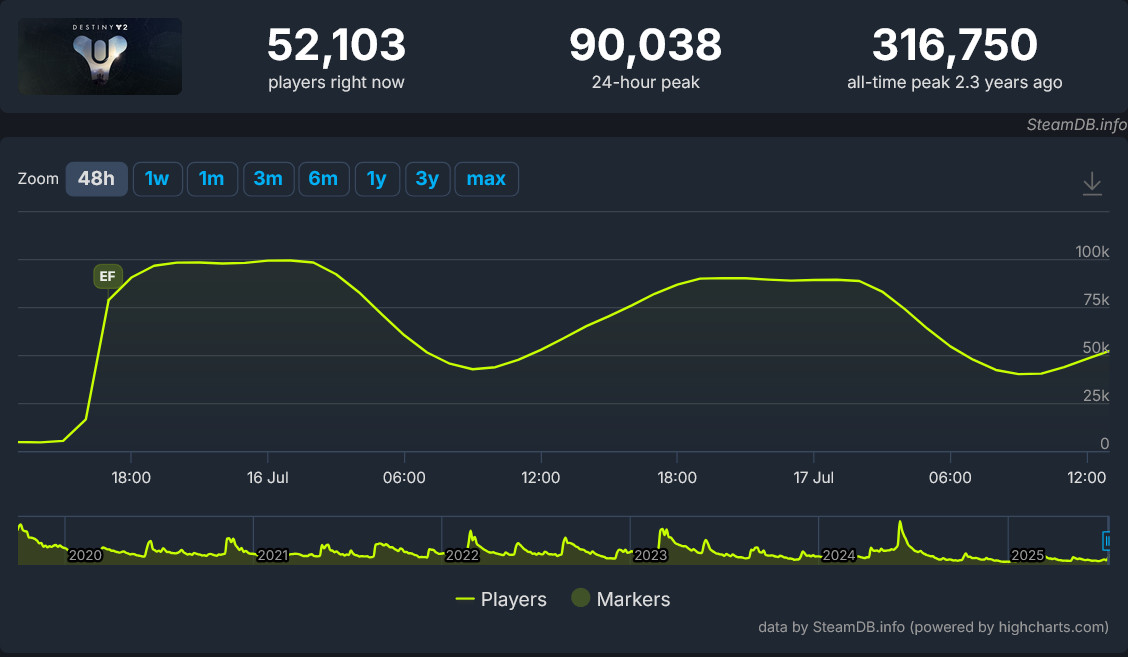
Task: Switch chart zoom to 1m
Action: coord(212,179)
